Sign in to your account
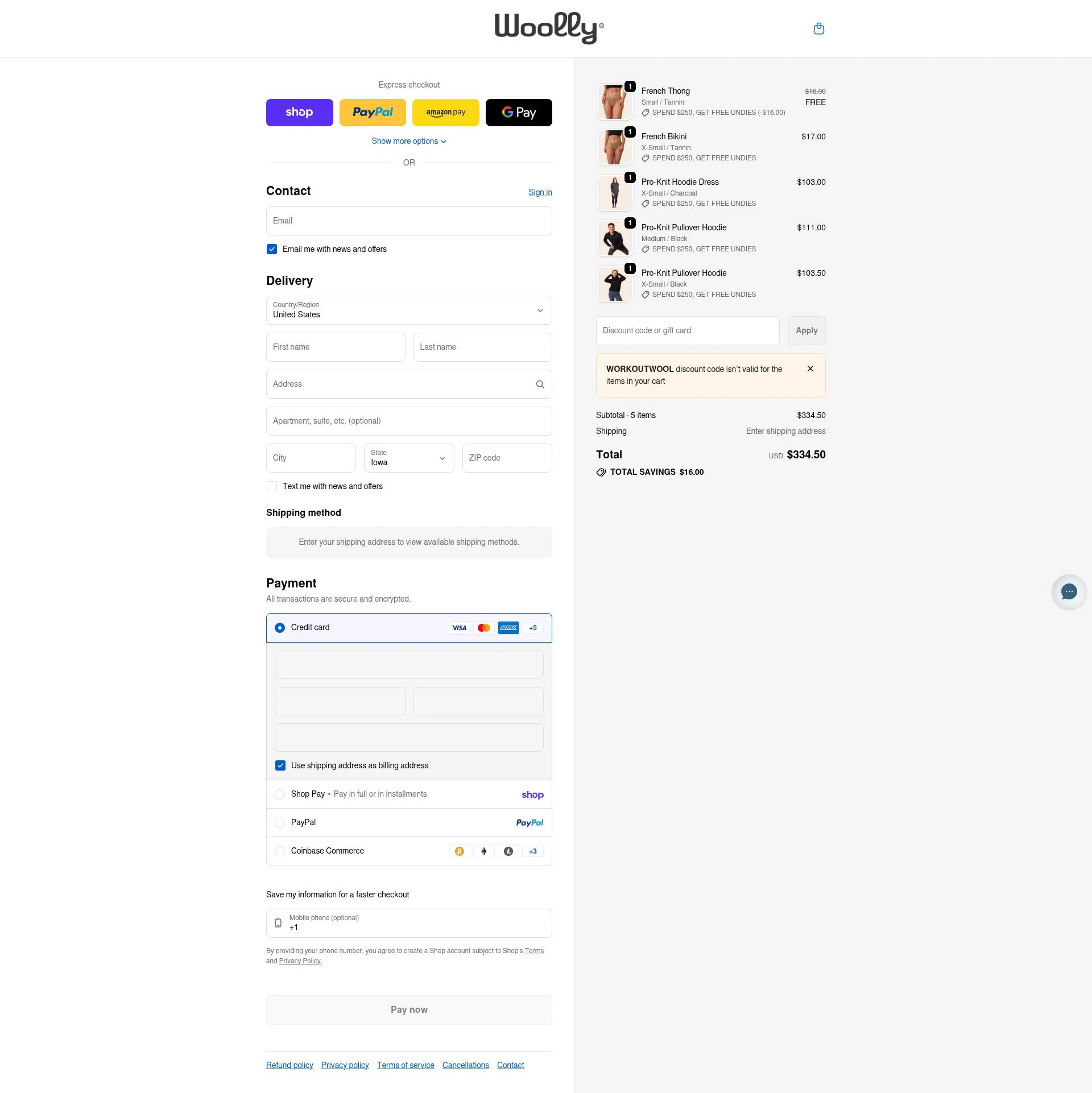The height and width of the screenshot is (1093, 1092). click(539, 192)
